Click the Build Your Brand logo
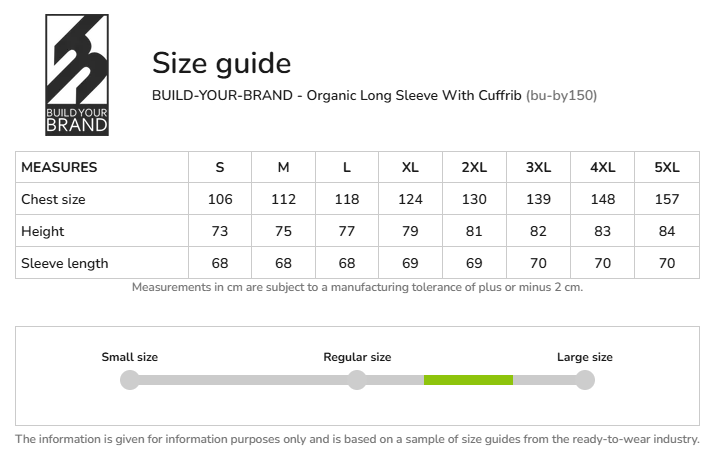The height and width of the screenshot is (471, 715). [x=77, y=75]
